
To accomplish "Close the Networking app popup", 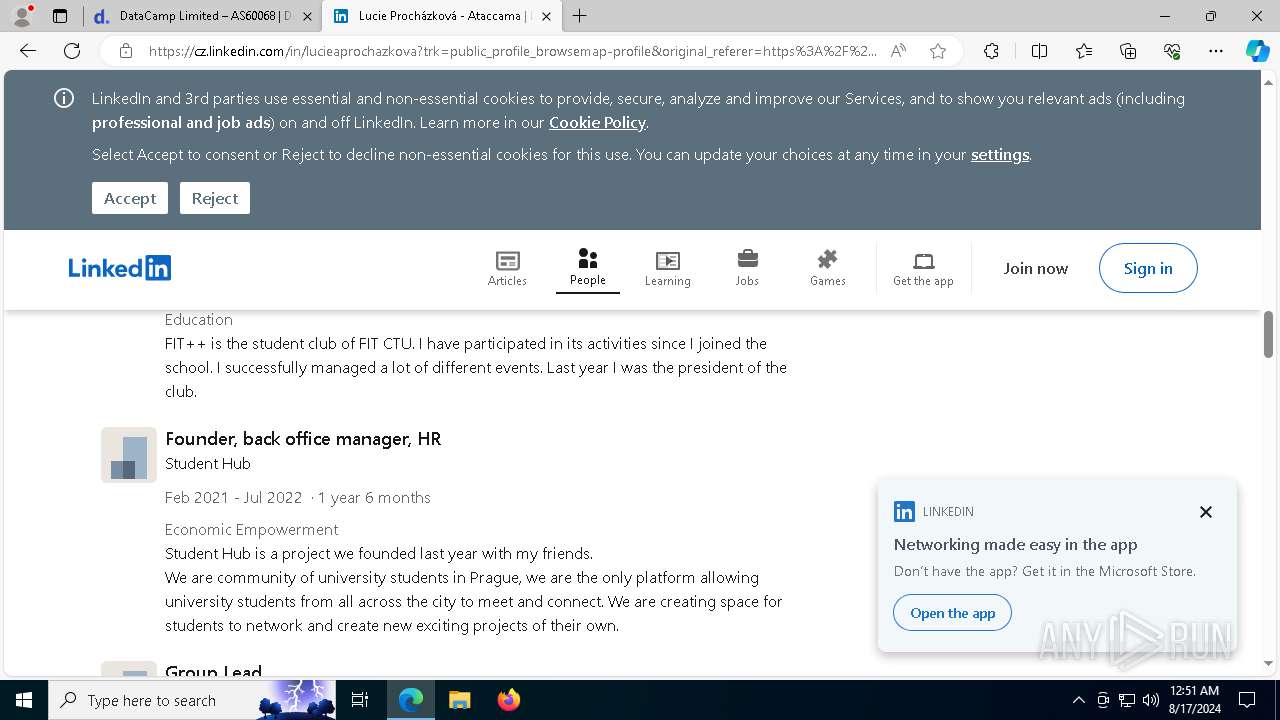I will (x=1206, y=512).
